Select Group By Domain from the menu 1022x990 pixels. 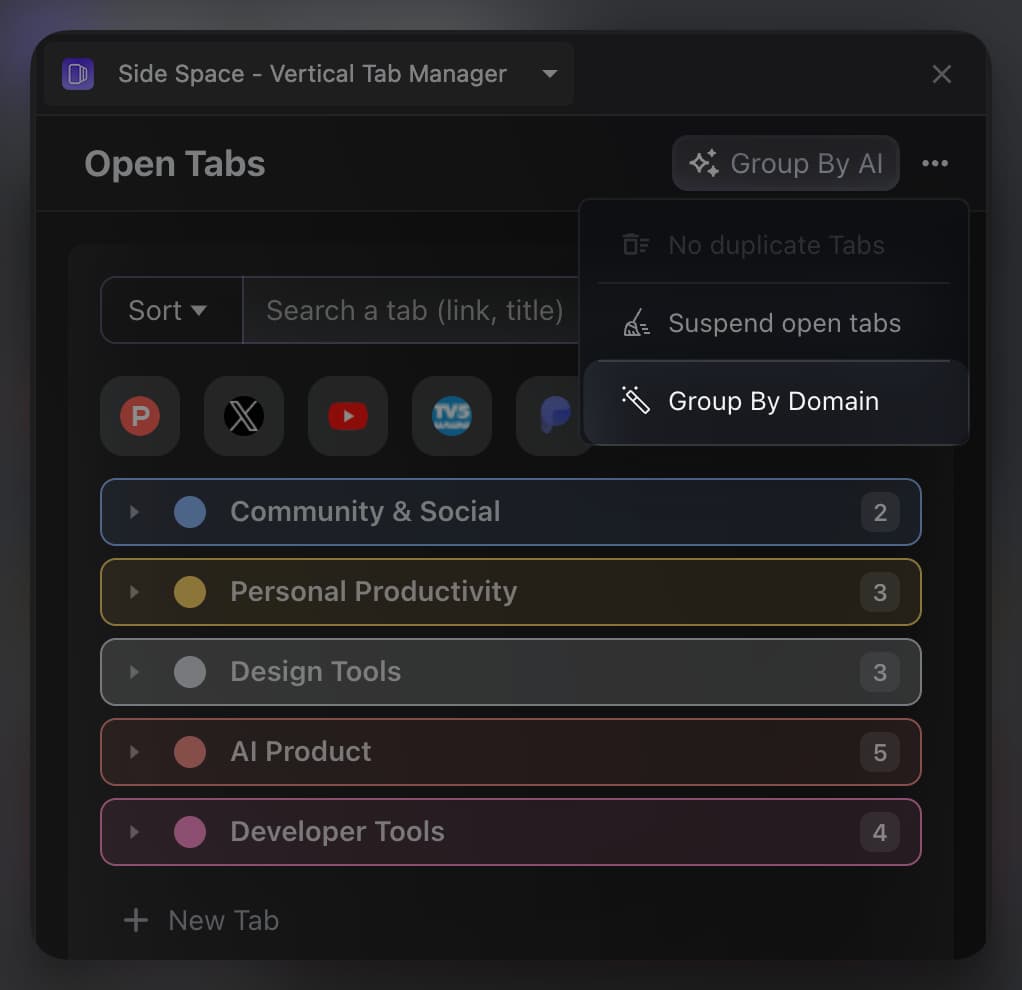772,400
